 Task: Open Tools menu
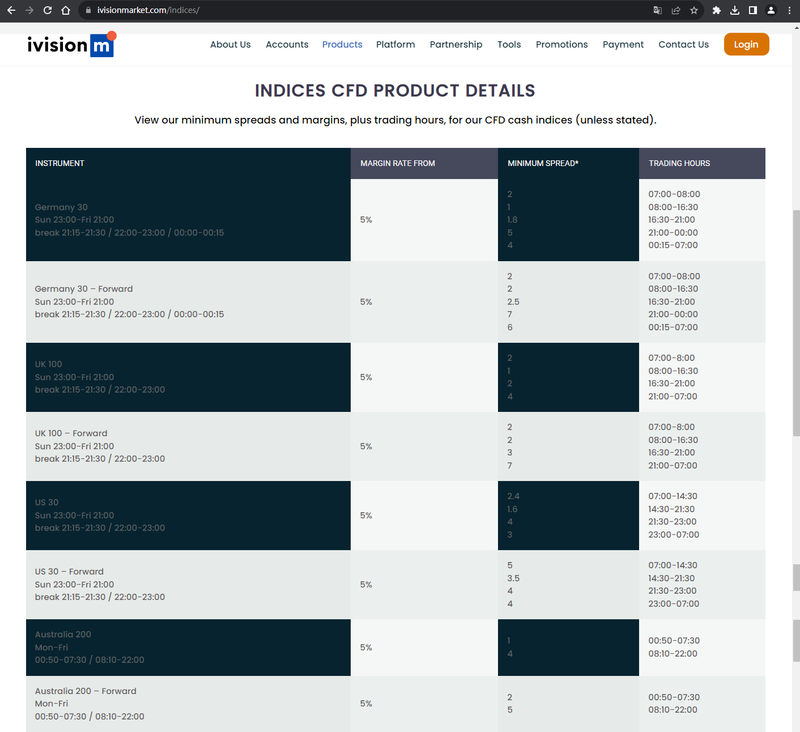[x=509, y=44]
